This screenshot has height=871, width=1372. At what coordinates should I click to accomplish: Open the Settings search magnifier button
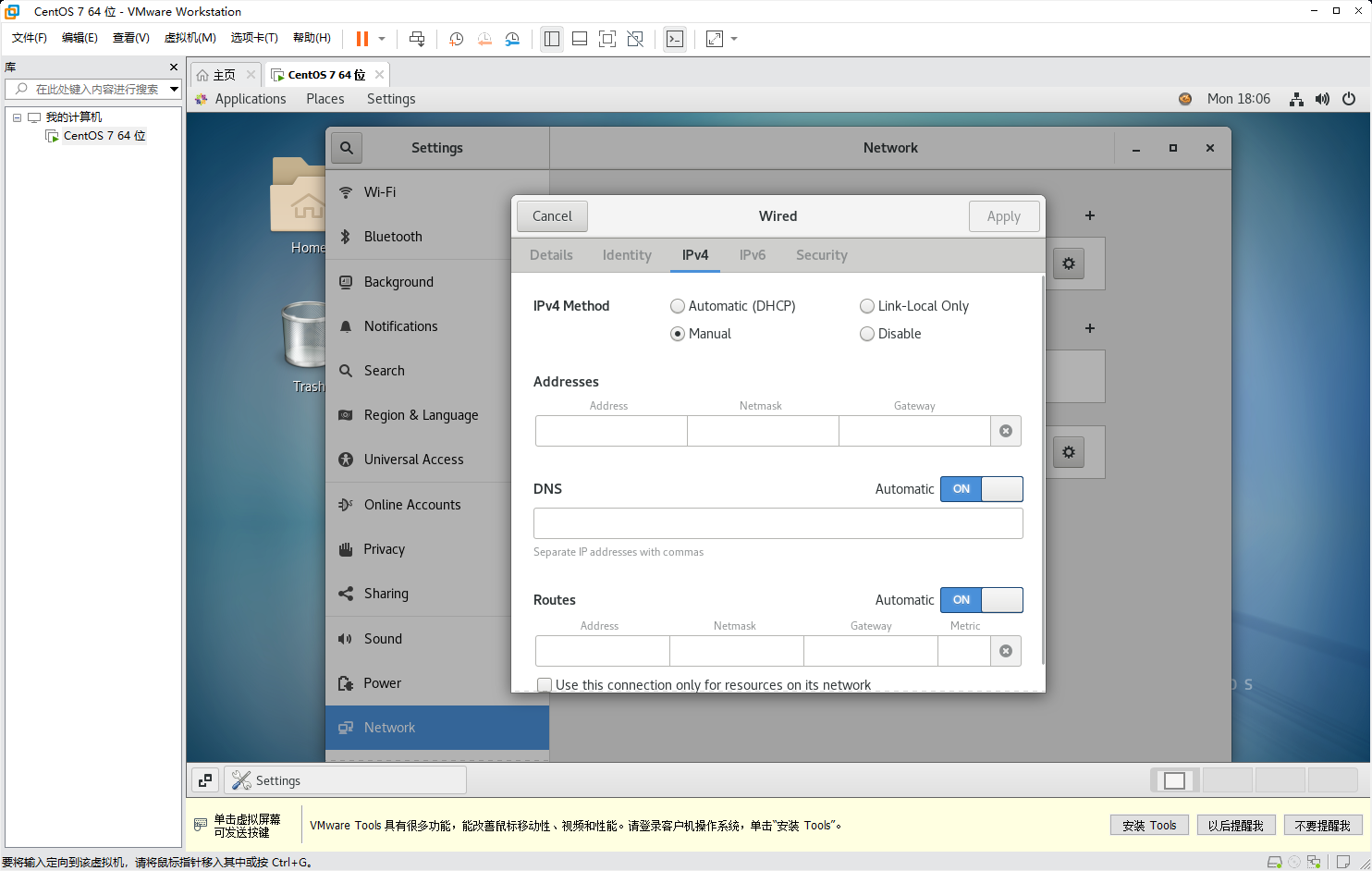(x=347, y=148)
